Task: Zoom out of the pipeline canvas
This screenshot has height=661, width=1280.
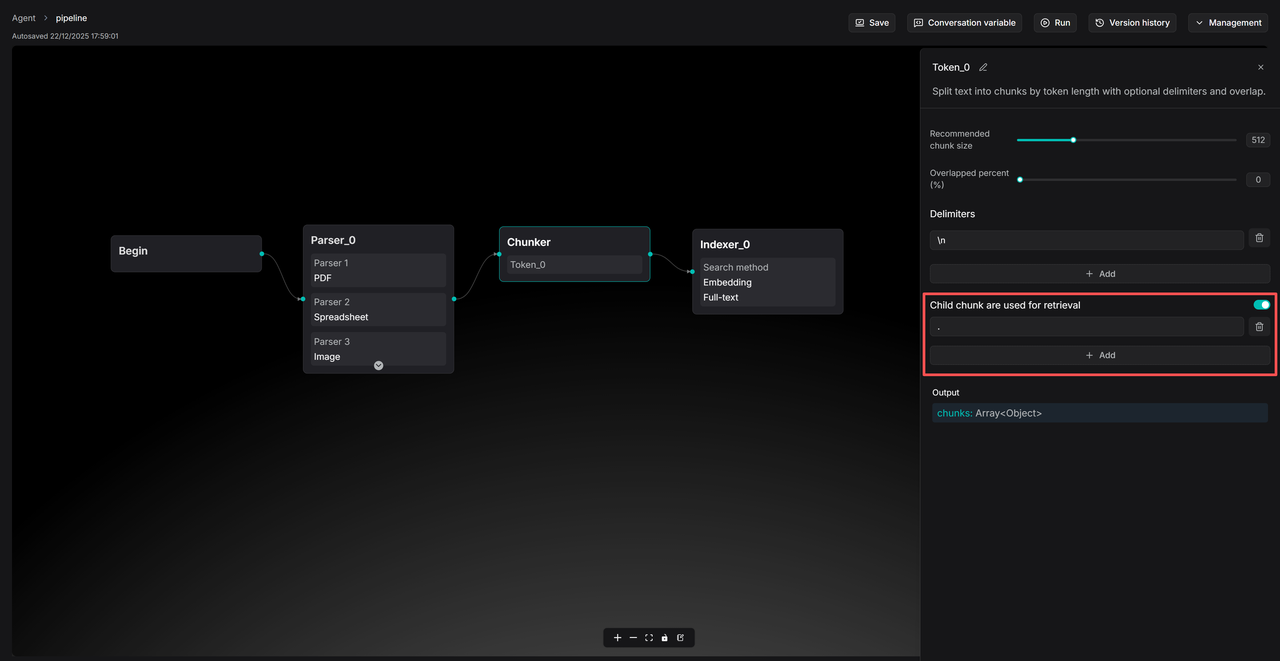Action: [x=633, y=638]
